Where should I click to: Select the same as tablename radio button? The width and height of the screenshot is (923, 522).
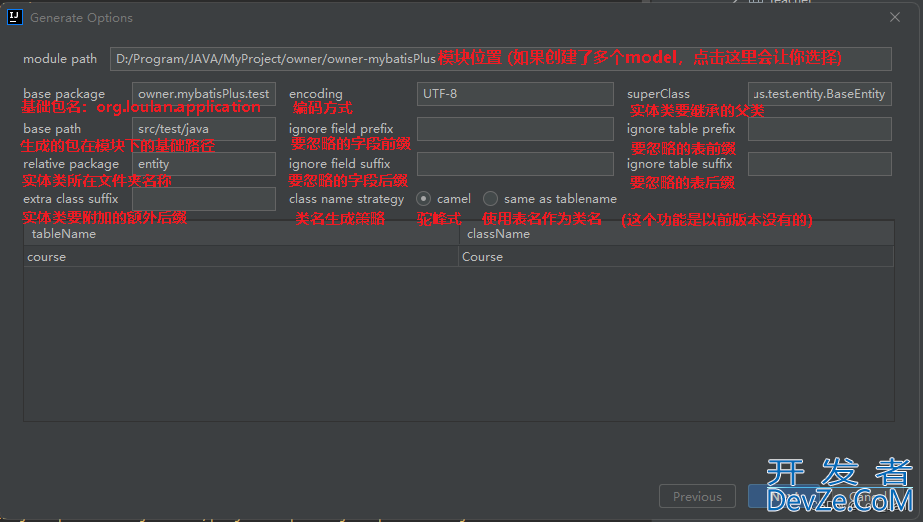point(490,199)
